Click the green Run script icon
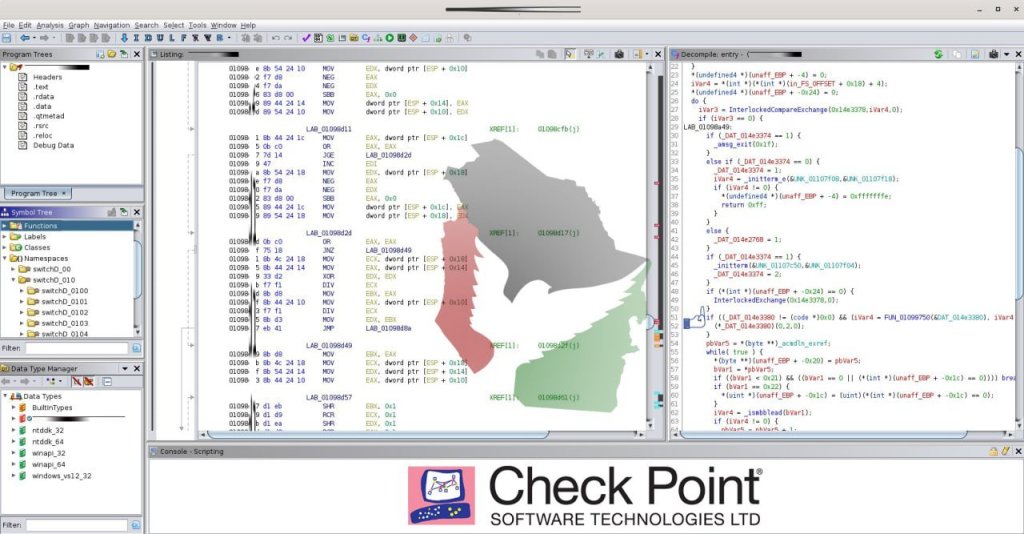Viewport: 1024px width, 534px height. click(x=389, y=38)
